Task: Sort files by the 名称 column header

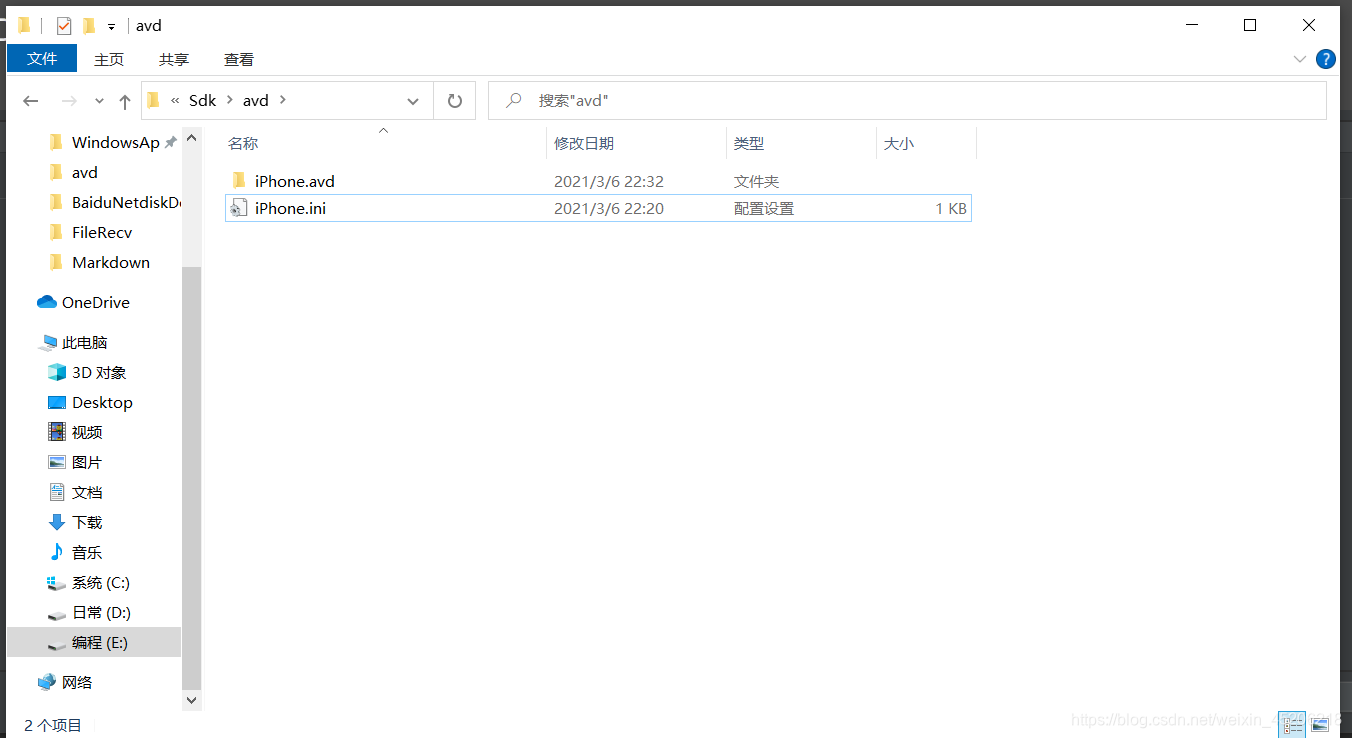Action: tap(243, 143)
